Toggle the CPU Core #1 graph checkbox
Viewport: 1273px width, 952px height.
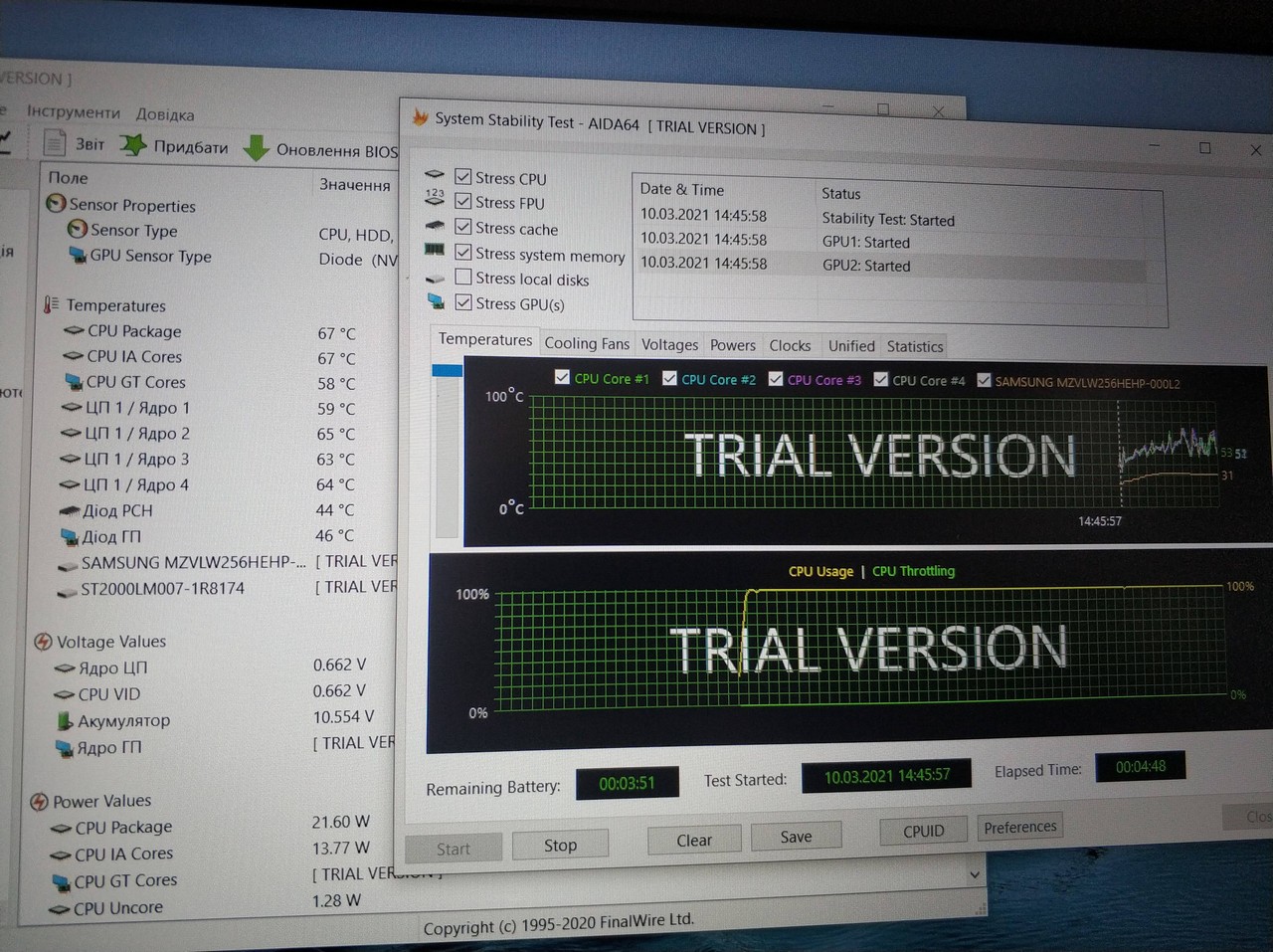coord(562,377)
